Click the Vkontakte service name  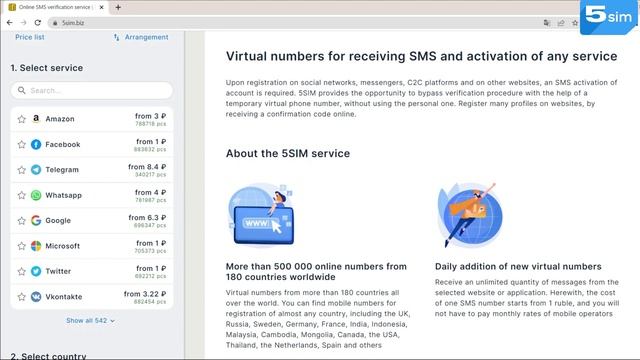(64, 297)
